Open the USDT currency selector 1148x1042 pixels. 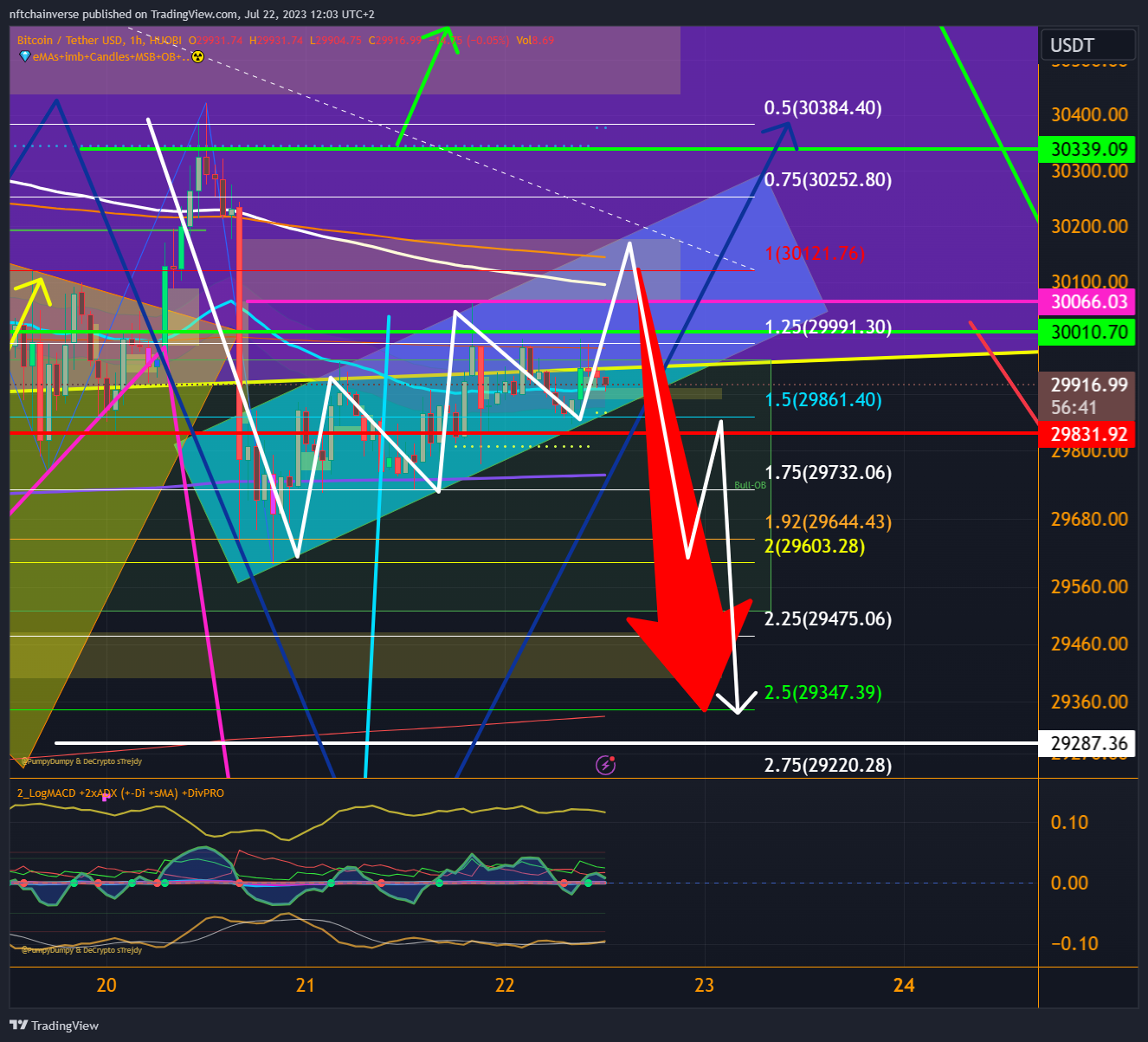coord(1087,45)
